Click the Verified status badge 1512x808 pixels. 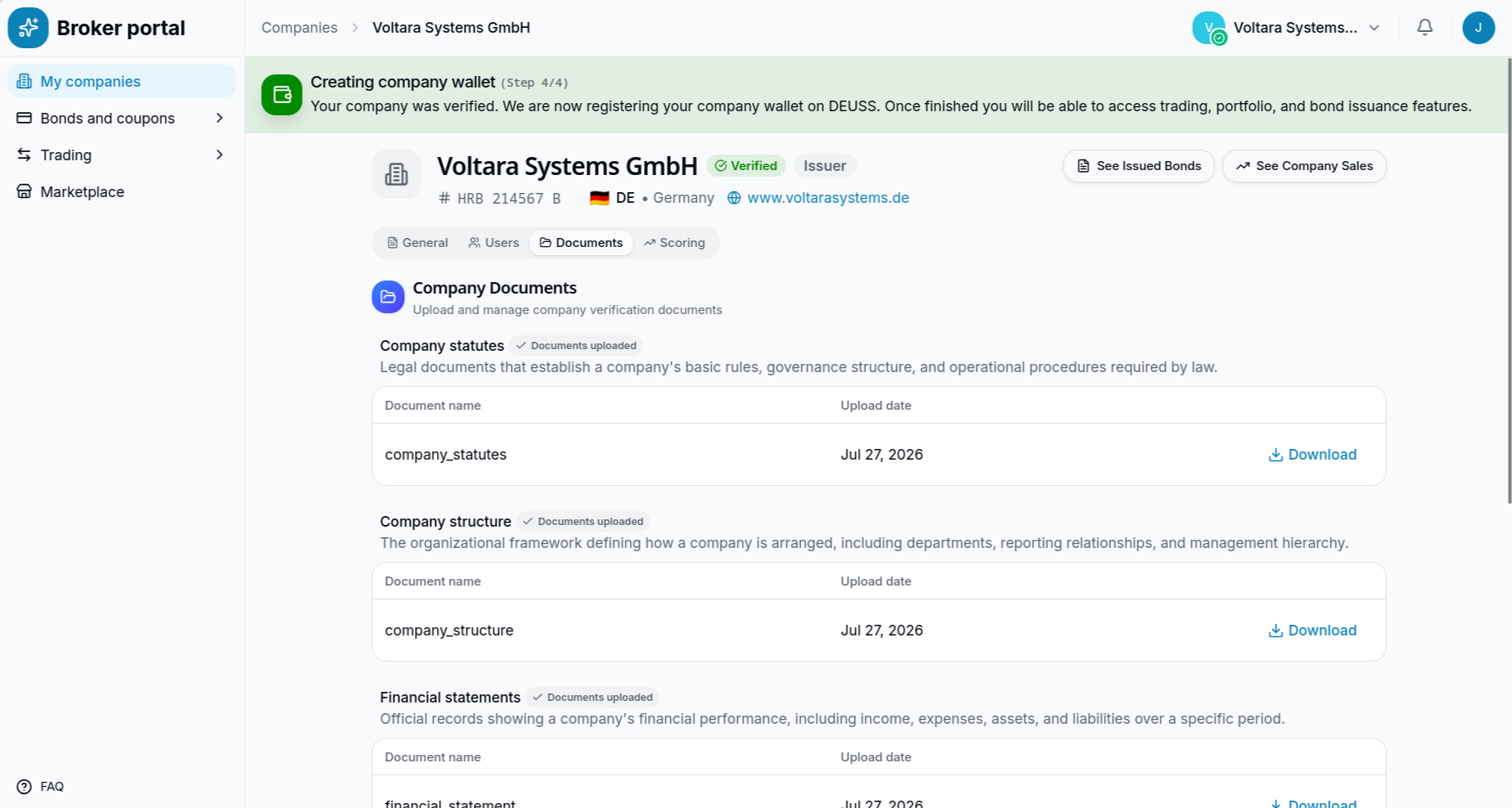tap(745, 166)
